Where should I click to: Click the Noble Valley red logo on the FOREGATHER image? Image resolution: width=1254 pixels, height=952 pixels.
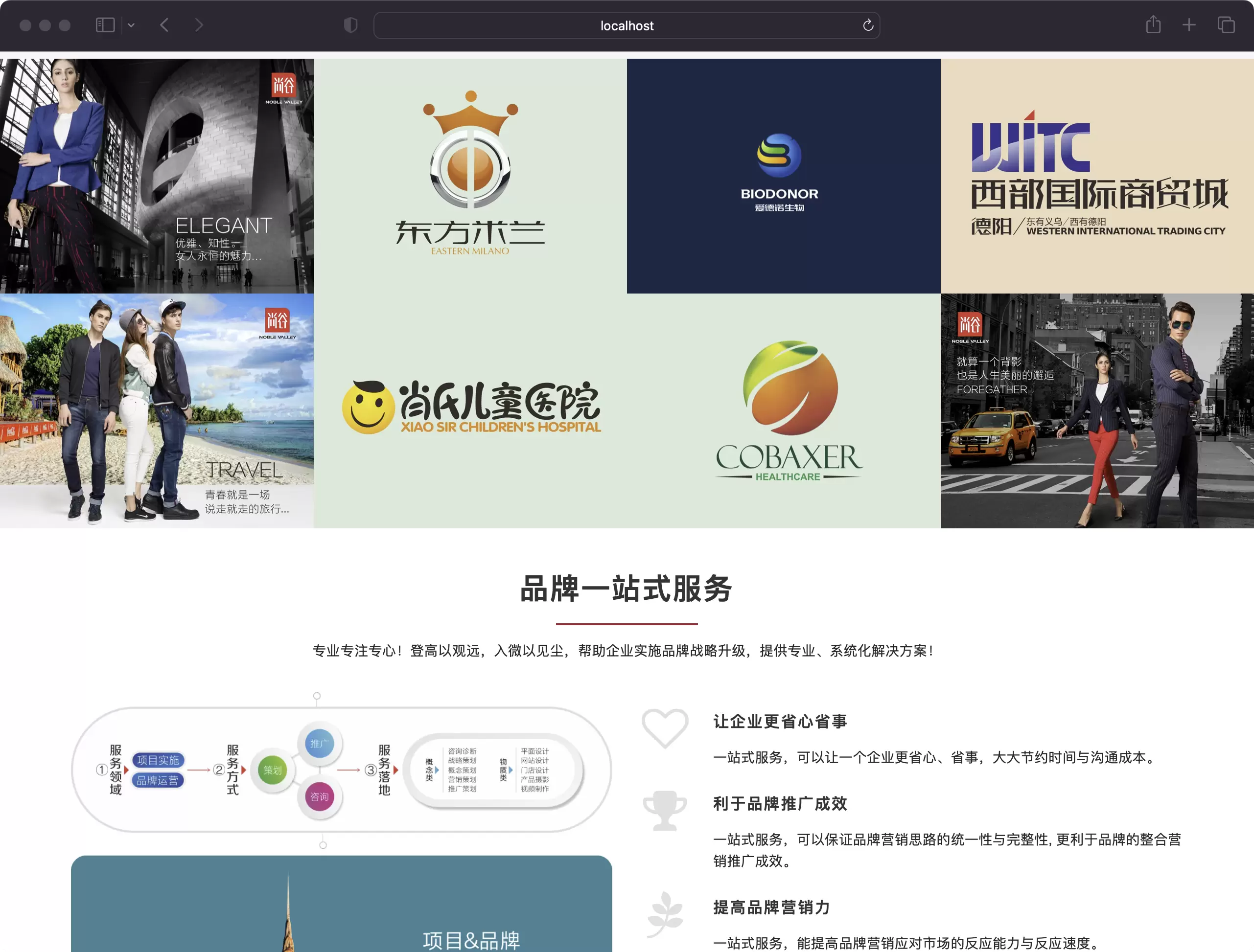(970, 328)
